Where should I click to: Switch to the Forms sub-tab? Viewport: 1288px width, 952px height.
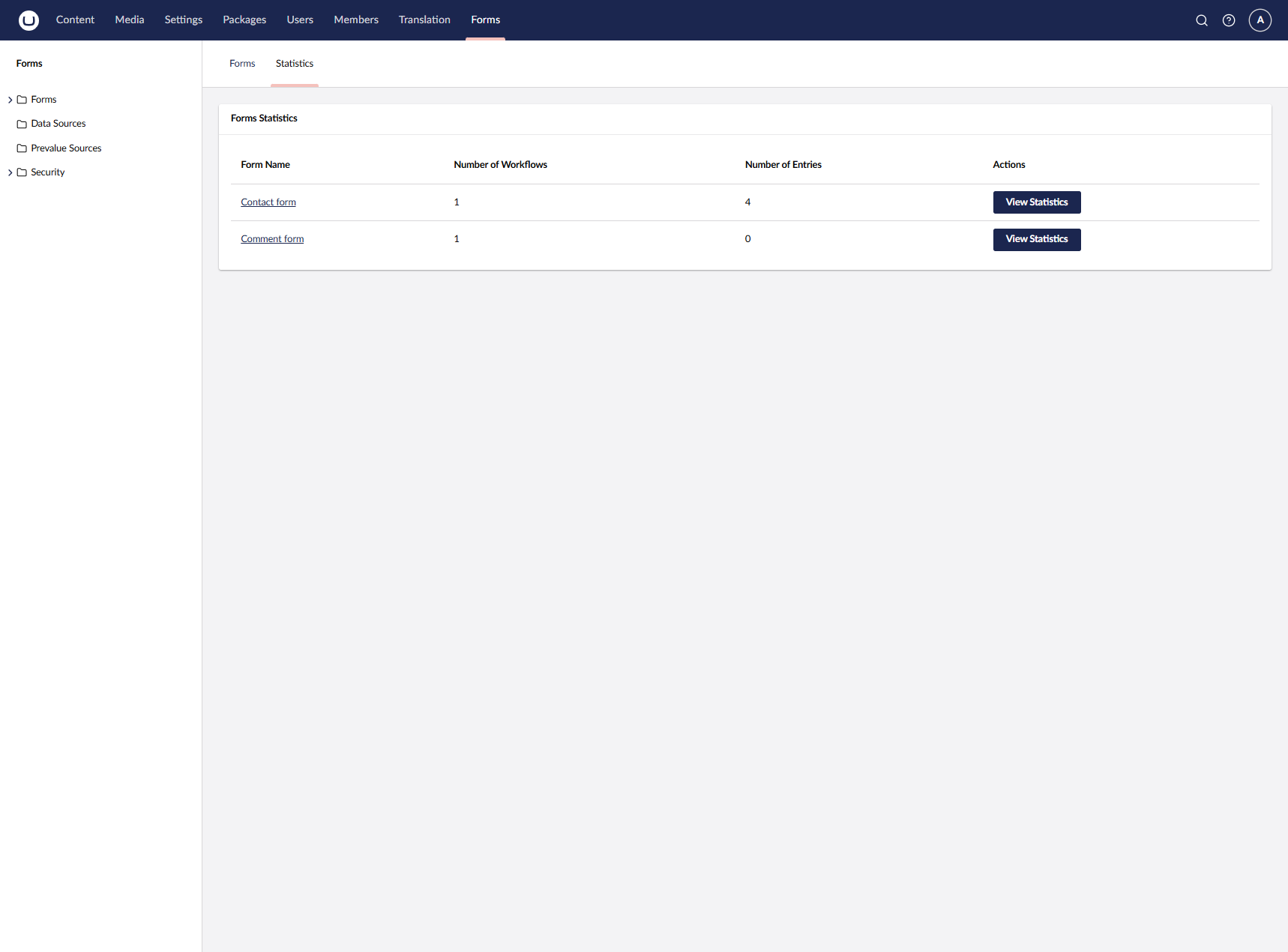[x=242, y=64]
